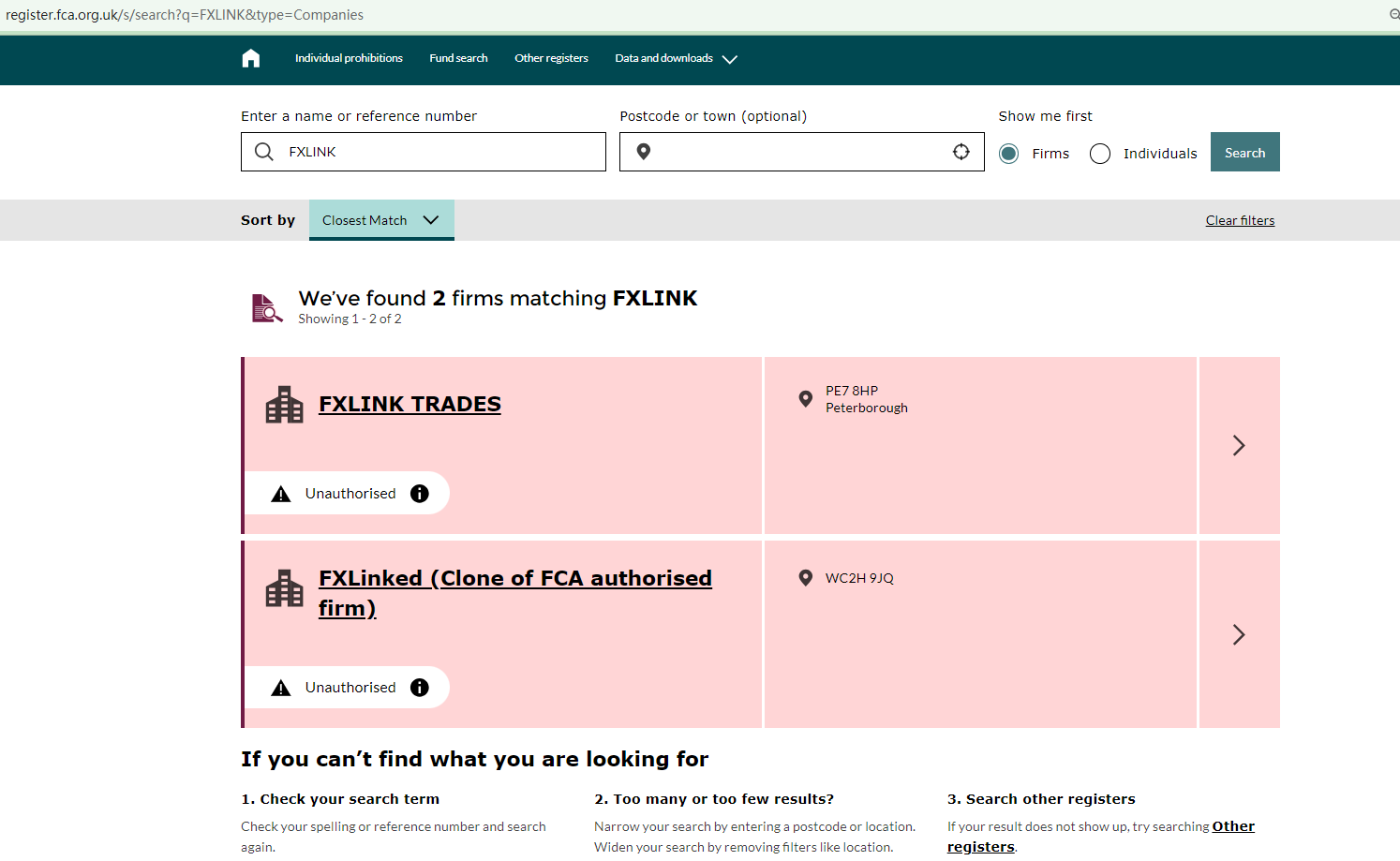Click the building icon for FXLinked clone firm
1400x861 pixels.
284,589
